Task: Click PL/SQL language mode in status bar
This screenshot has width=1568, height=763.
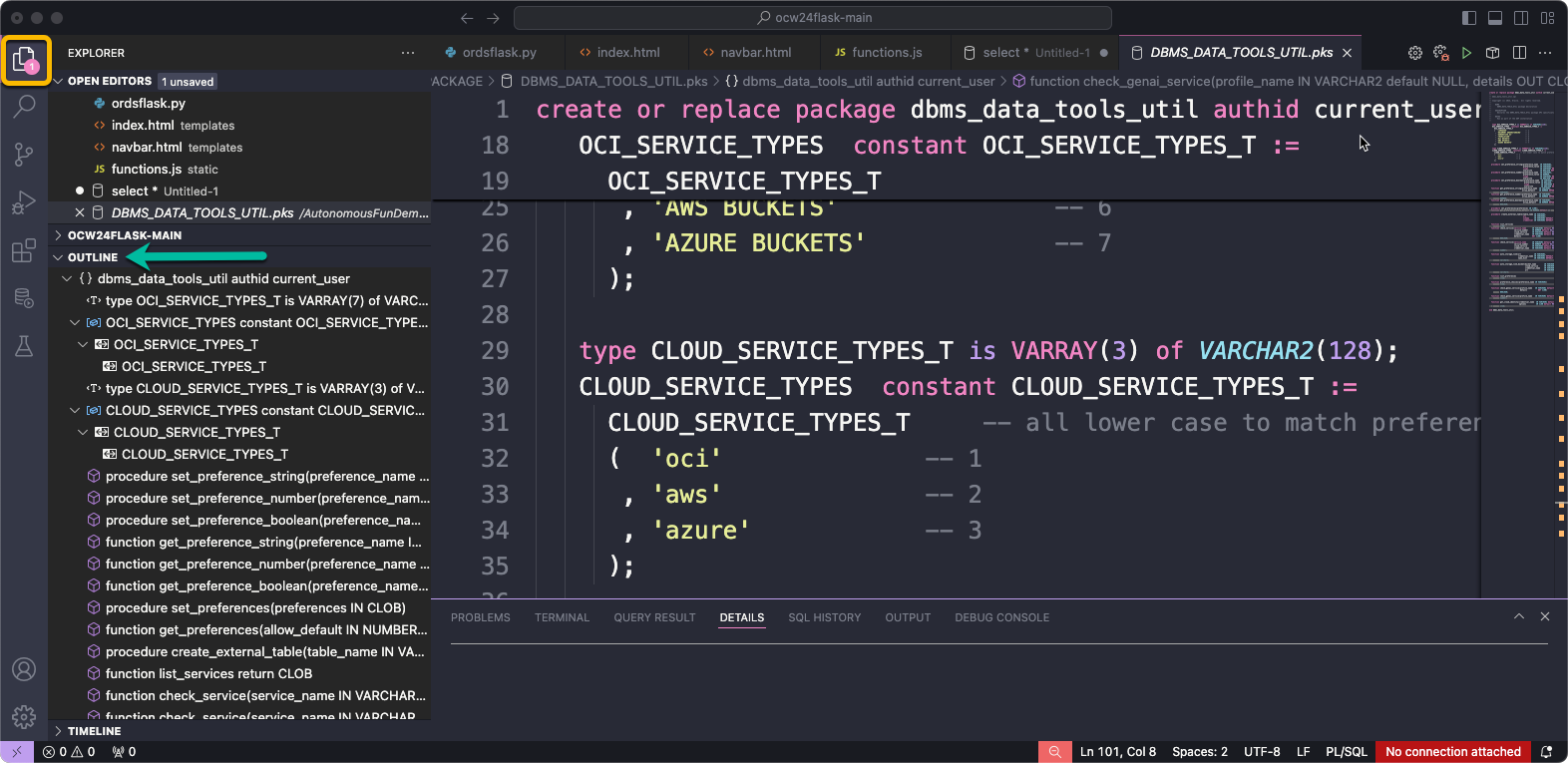Action: pos(1346,752)
